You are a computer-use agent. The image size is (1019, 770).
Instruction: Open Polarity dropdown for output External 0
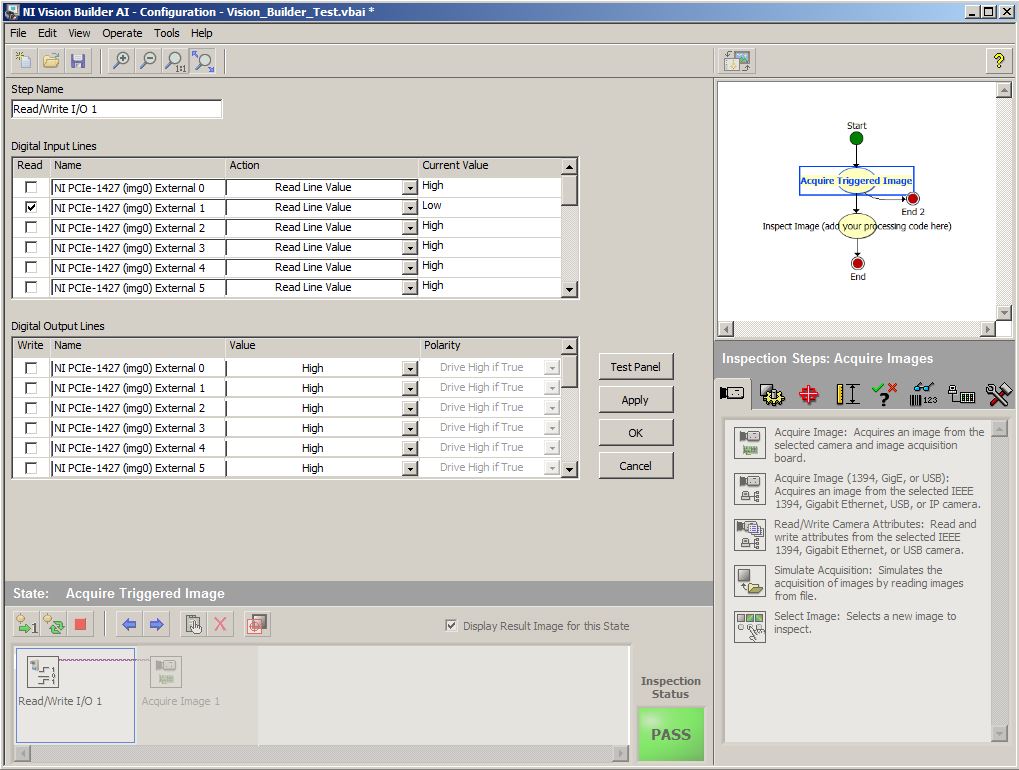[552, 368]
